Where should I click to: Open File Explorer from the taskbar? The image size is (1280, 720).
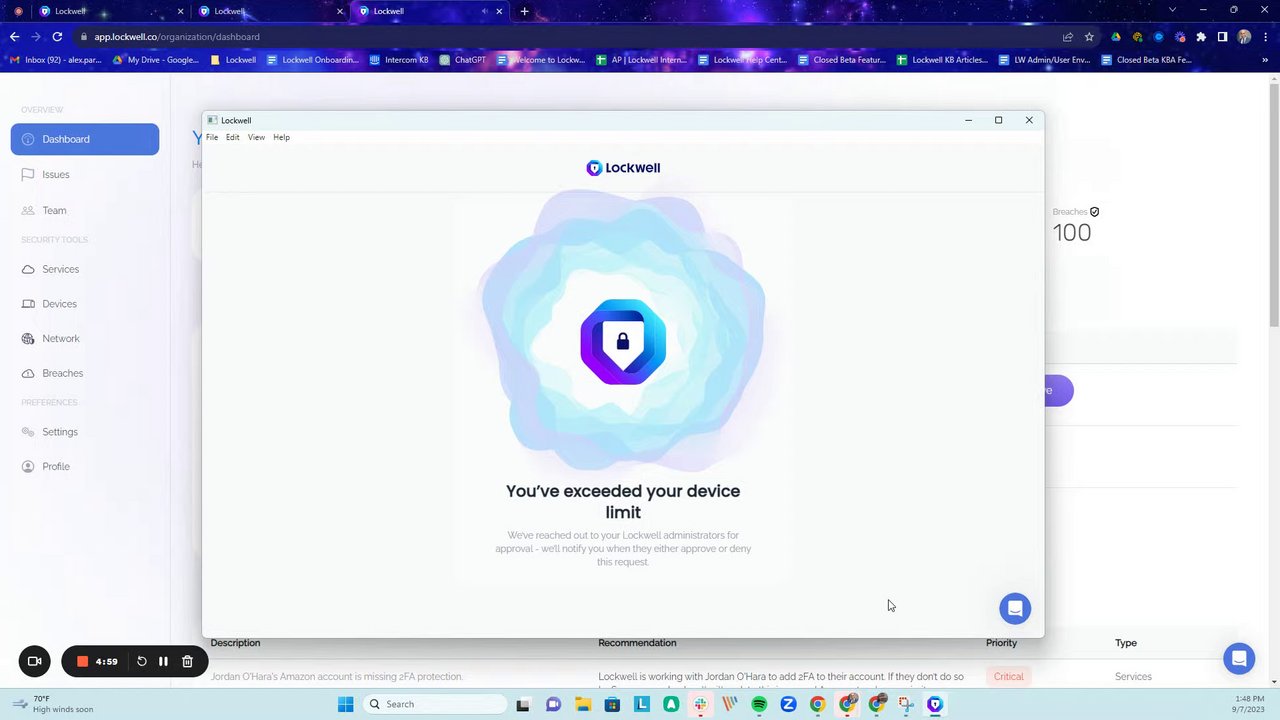tap(582, 704)
